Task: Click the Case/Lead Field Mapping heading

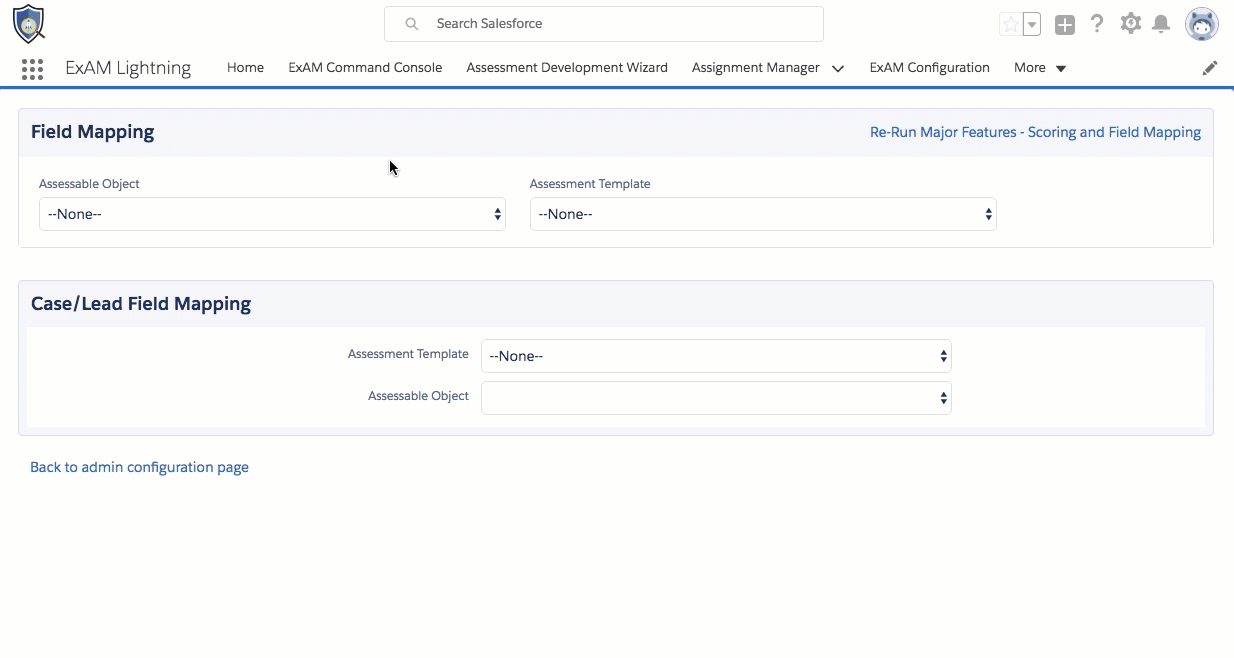Action: [x=141, y=304]
